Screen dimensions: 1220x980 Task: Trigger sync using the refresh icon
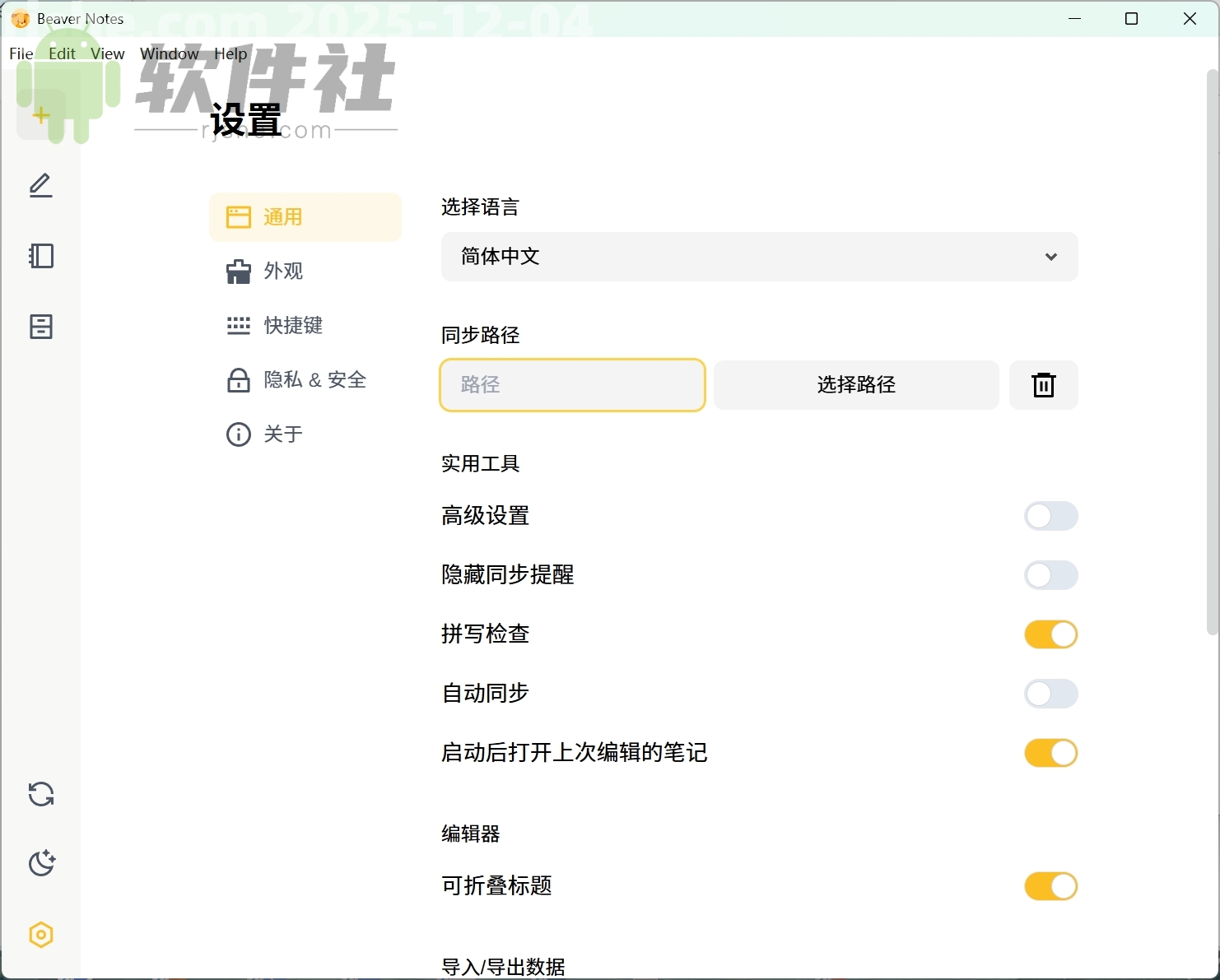(x=40, y=794)
